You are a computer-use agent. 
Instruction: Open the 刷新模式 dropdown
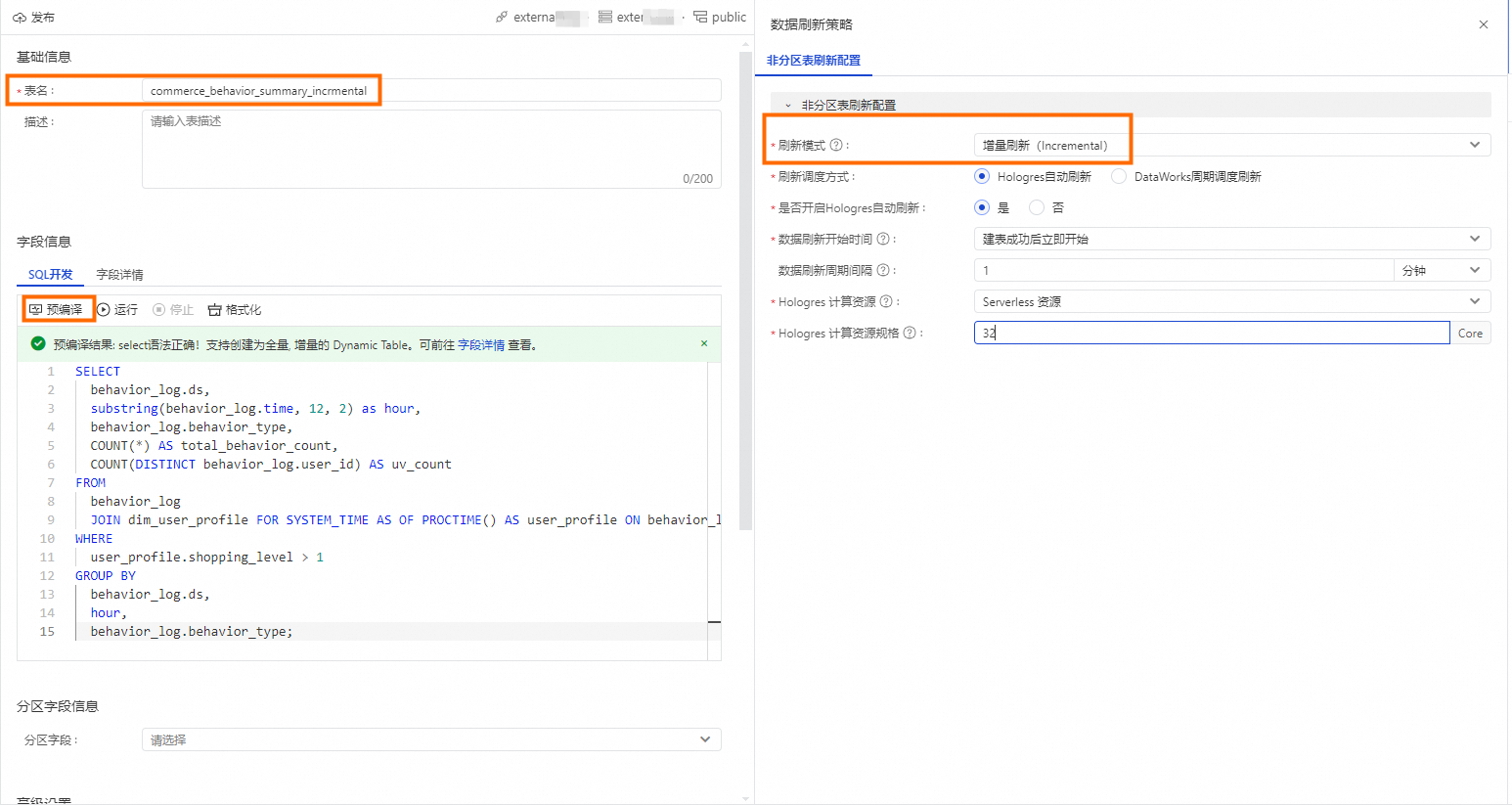pyautogui.click(x=1232, y=145)
